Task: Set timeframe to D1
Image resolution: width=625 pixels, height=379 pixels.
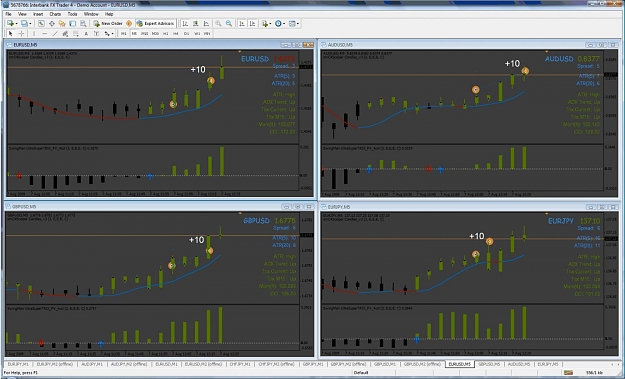Action: (x=186, y=33)
